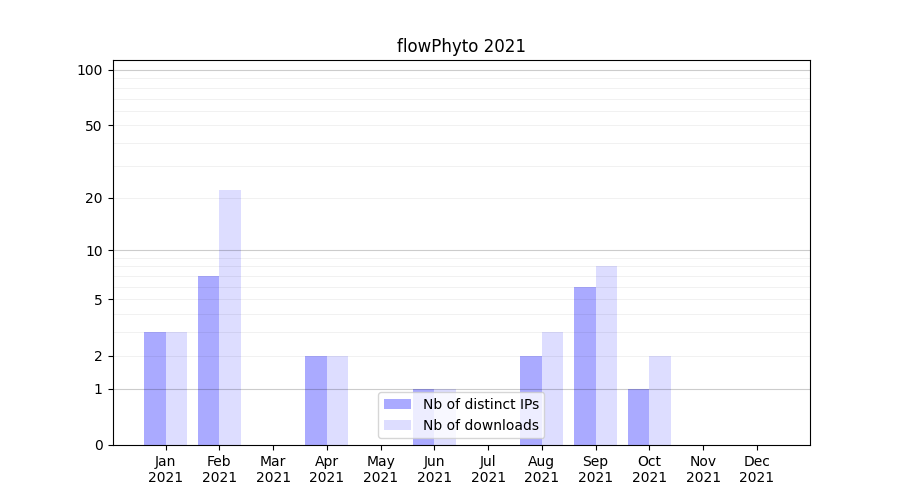Image resolution: width=900 pixels, height=500 pixels.
Task: Click the February downloads bar
Action: [x=230, y=317]
